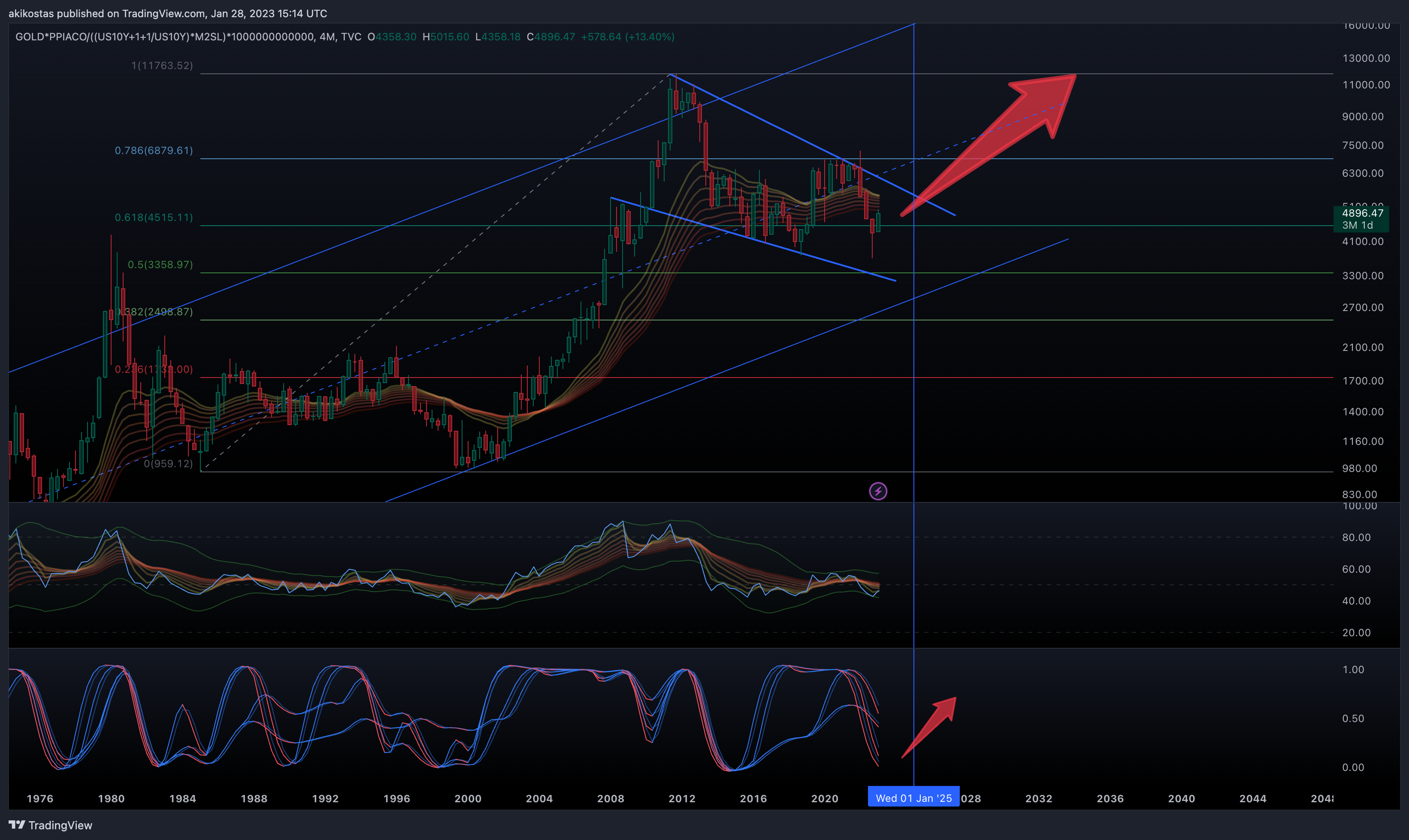The image size is (1409, 840).
Task: Click the 0.50 level on oscillator scale
Action: tap(1352, 718)
